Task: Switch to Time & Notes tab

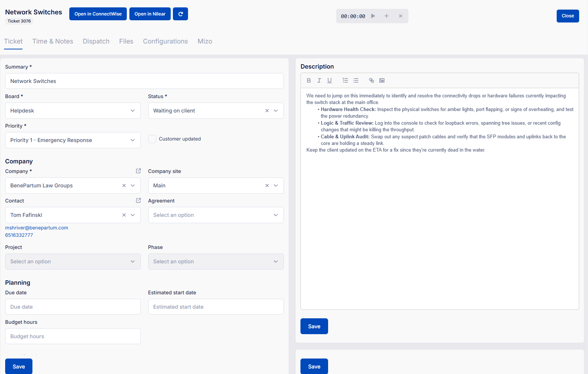Action: [52, 41]
